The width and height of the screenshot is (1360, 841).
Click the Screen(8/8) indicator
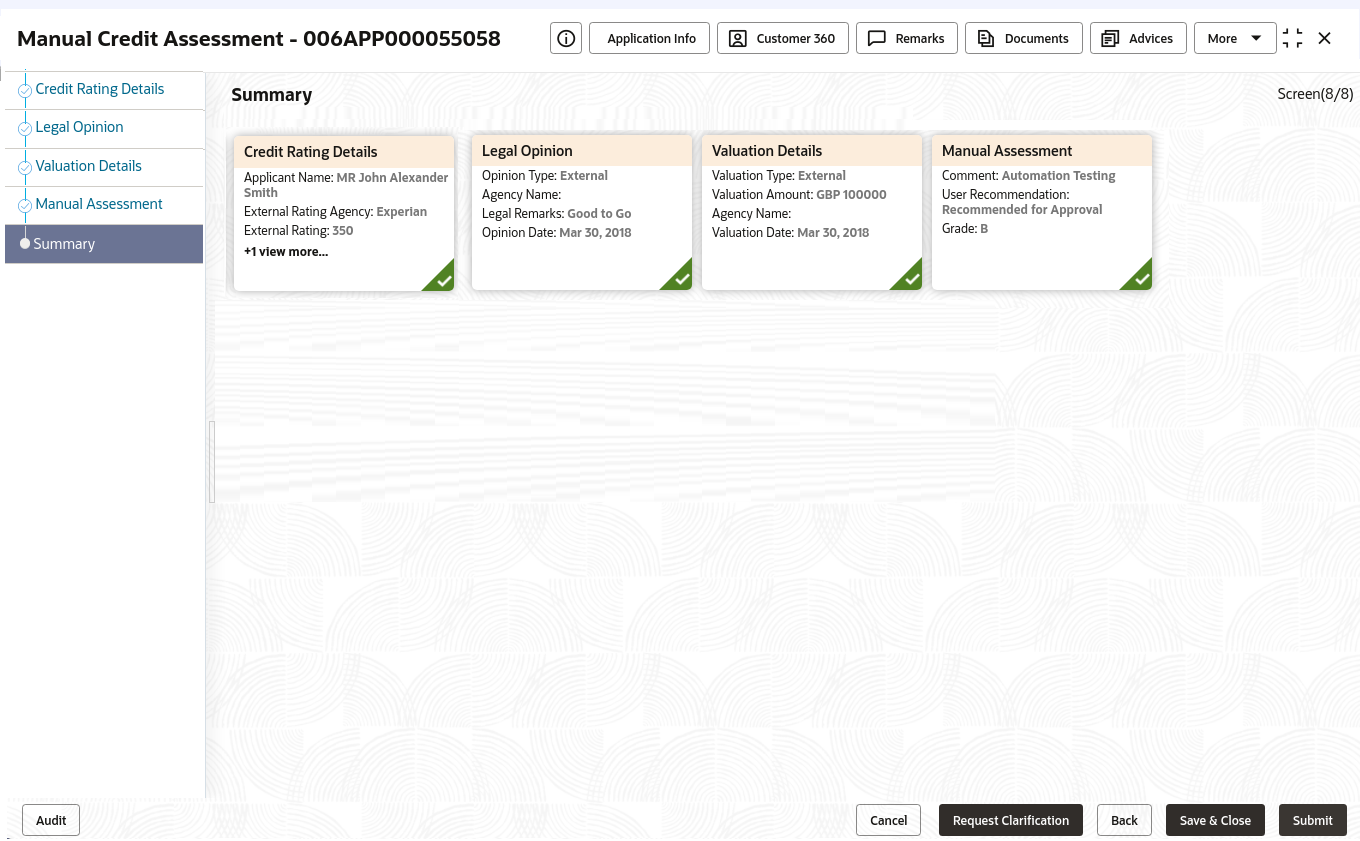(1315, 94)
